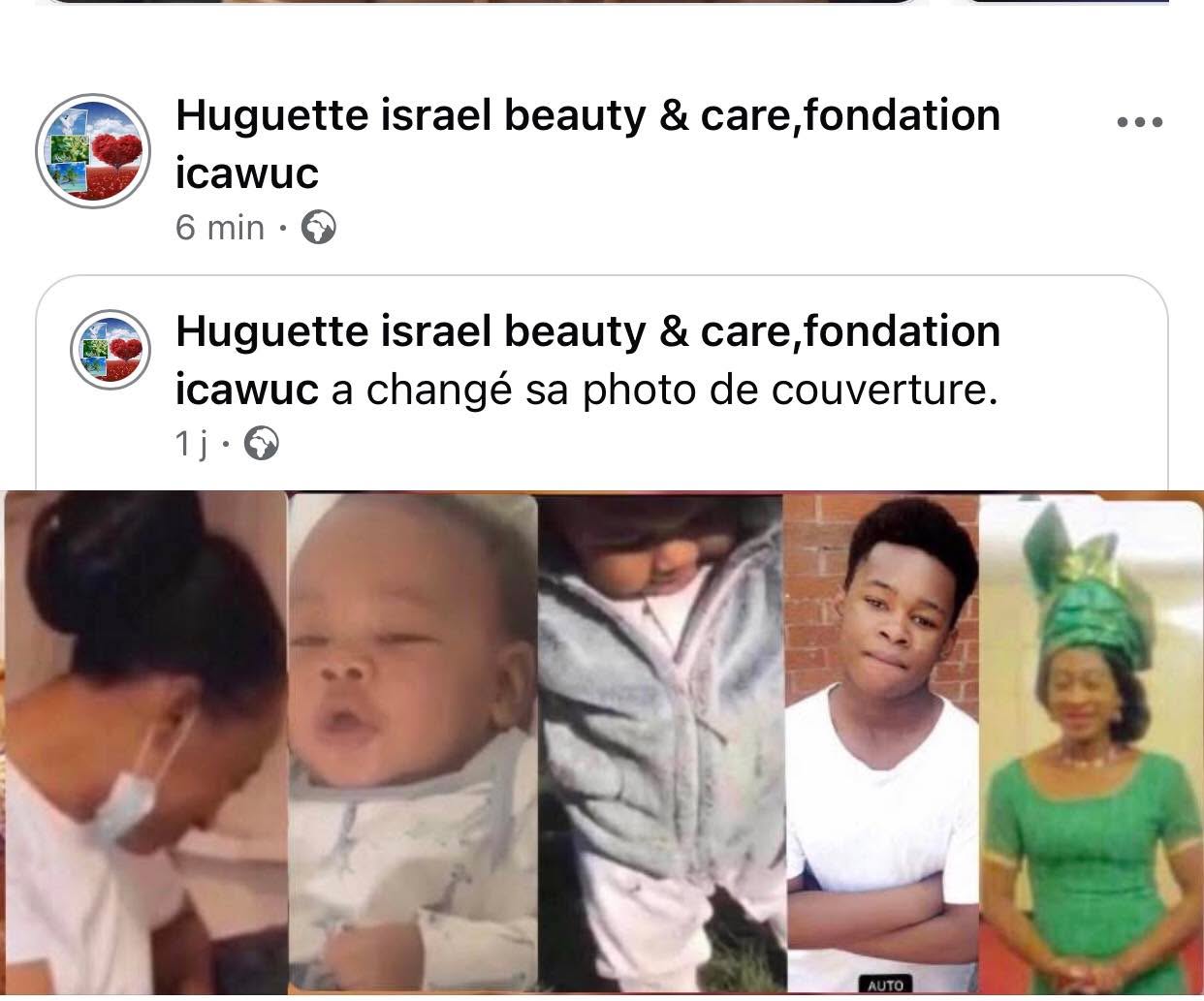1204x1001 pixels.
Task: Tap the large heart-tree profile avatar
Action: point(93,151)
